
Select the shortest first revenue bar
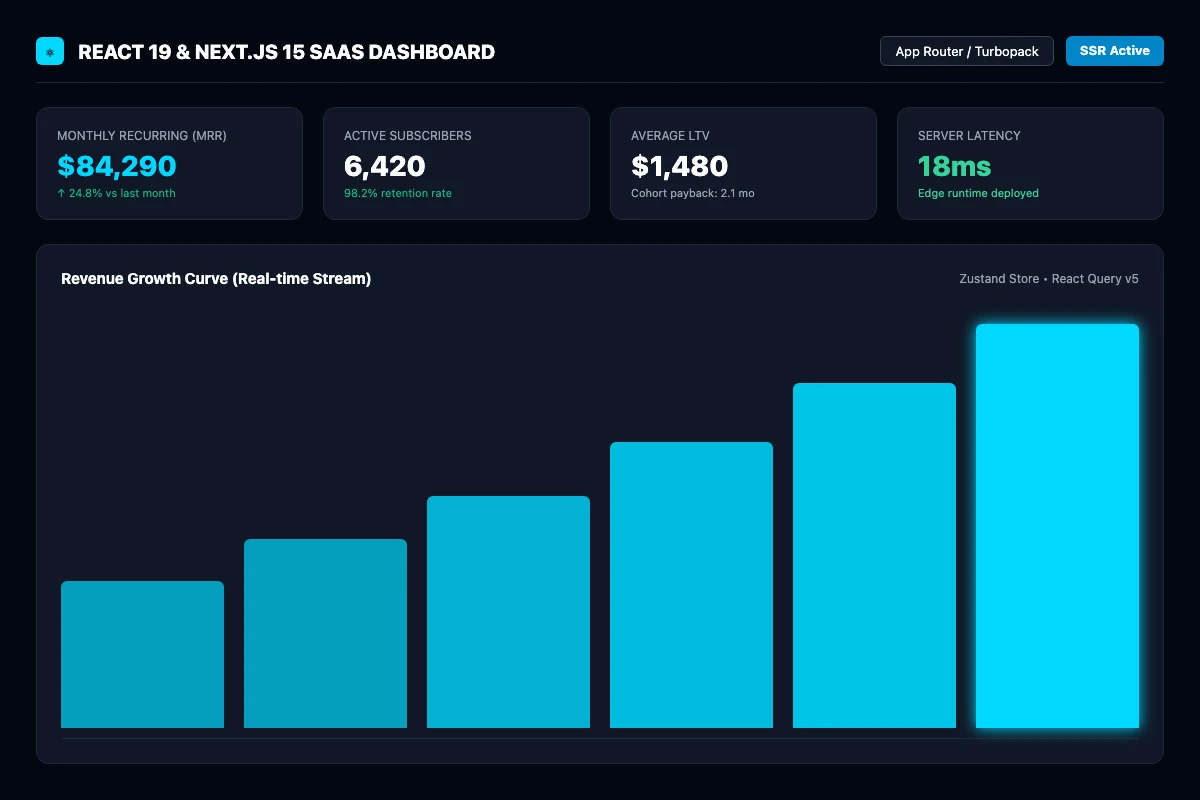(x=142, y=654)
